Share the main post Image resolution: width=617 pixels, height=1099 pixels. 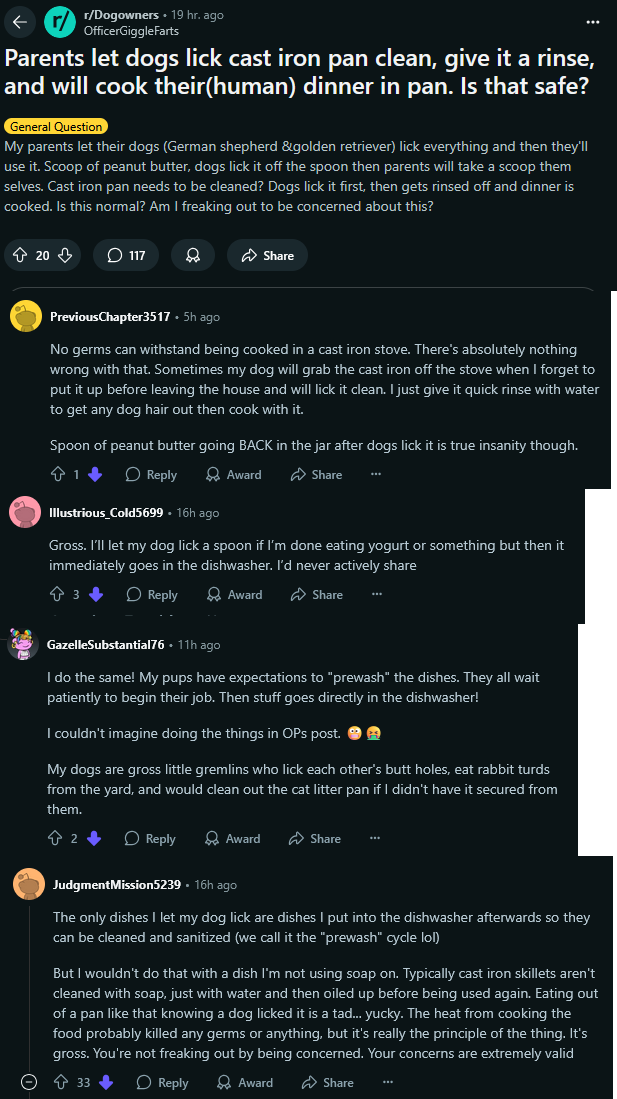pos(267,255)
